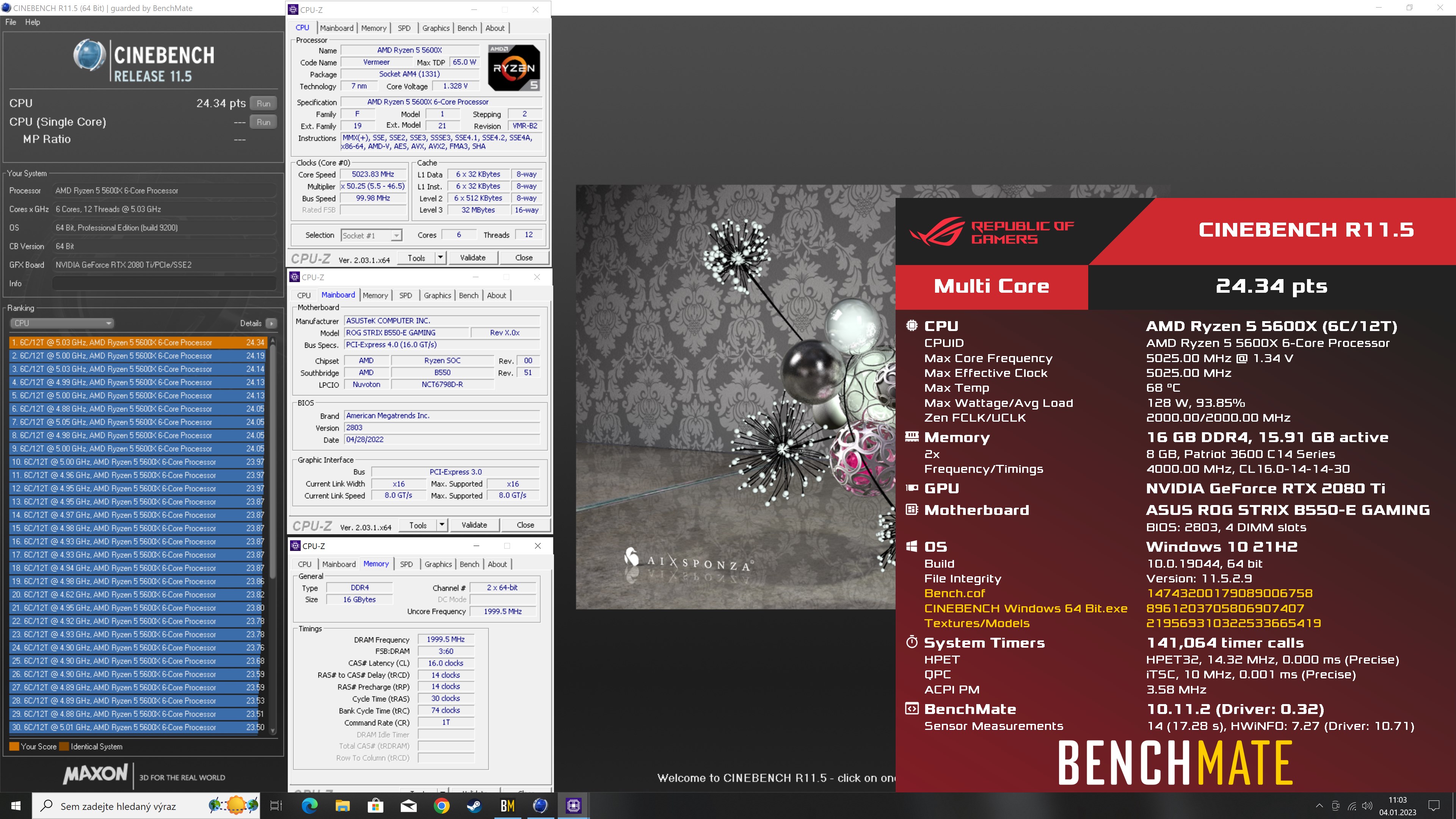This screenshot has height=819, width=1456.
Task: Switch to CPU-Z taskbar icon
Action: pyautogui.click(x=574, y=805)
